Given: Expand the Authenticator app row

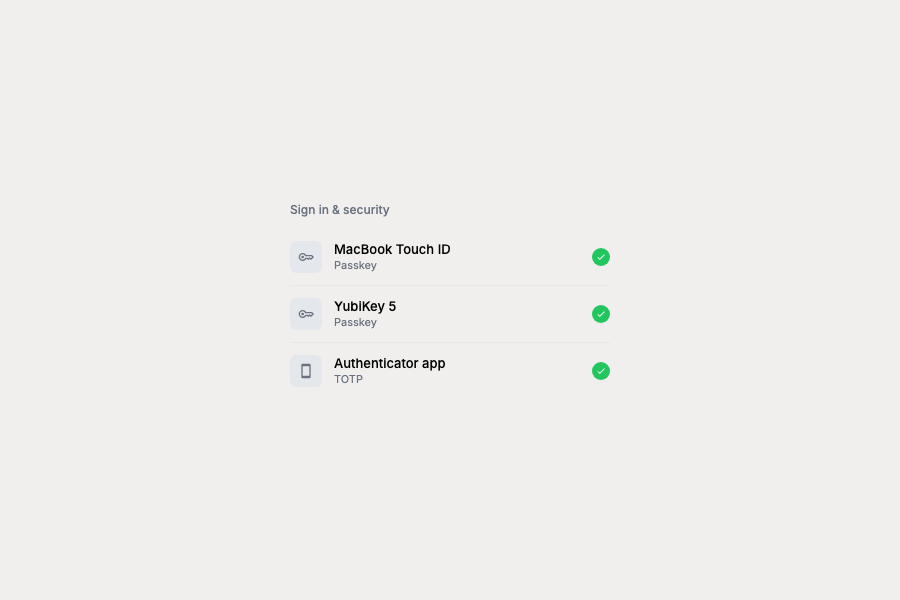Looking at the screenshot, I should 450,370.
